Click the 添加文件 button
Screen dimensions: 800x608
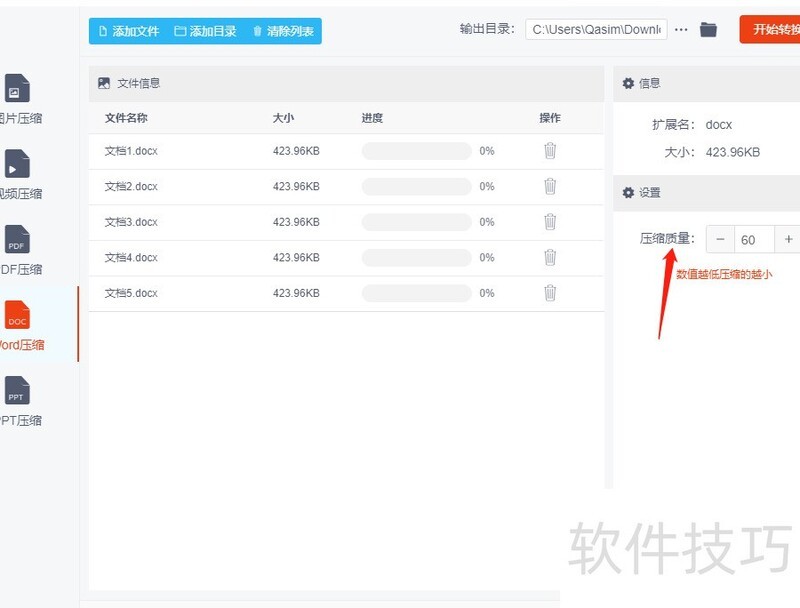[129, 31]
